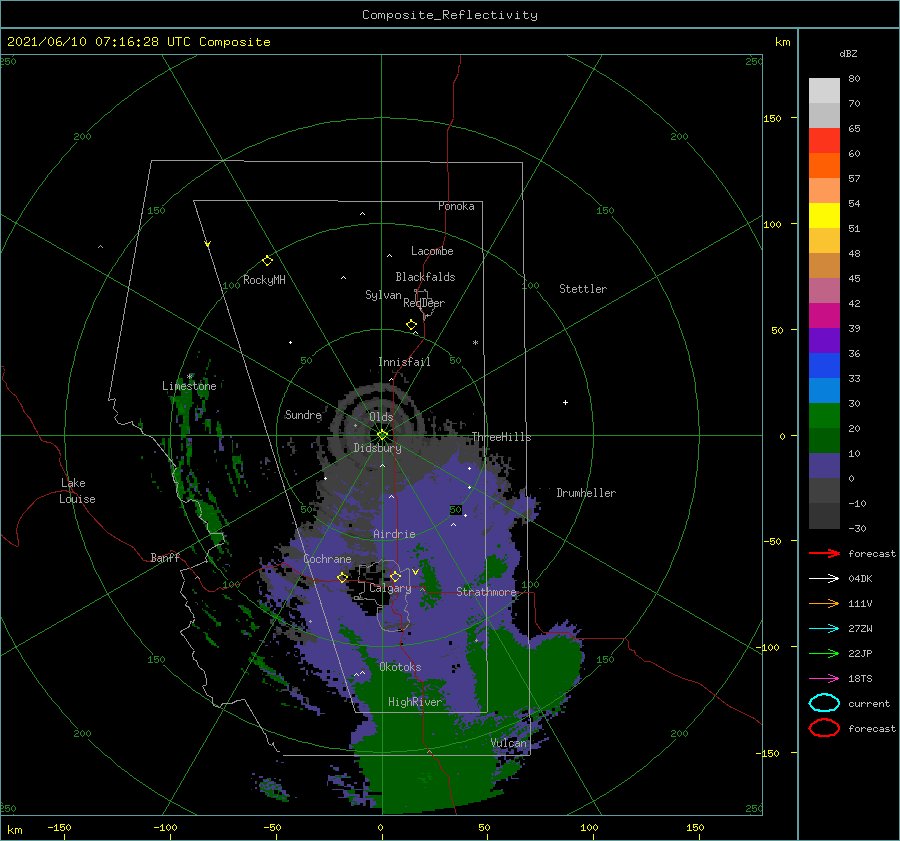
Task: Click the white plus marker east of ThreeHills
Action: click(565, 402)
